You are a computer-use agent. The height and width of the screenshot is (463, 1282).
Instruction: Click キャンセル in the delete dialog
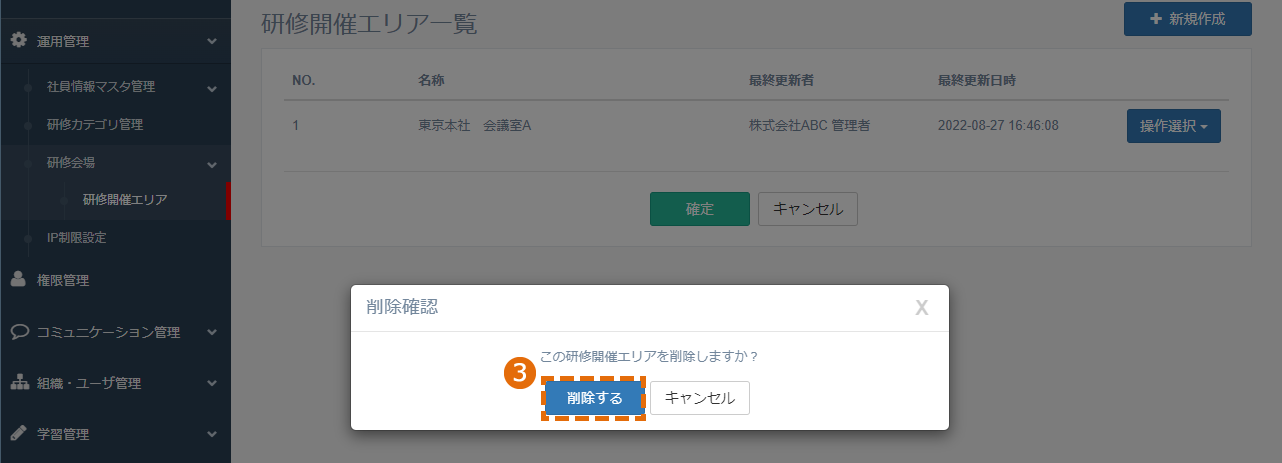pyautogui.click(x=700, y=398)
